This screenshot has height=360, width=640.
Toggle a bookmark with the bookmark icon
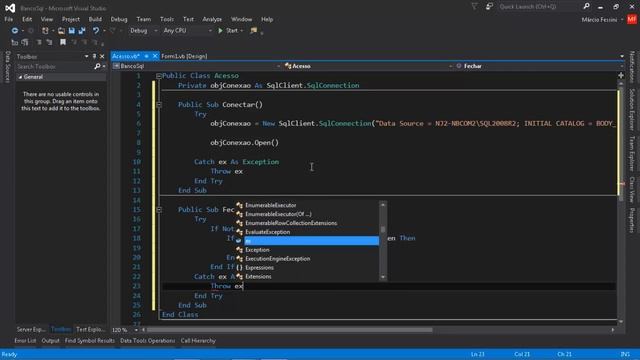(x=63, y=42)
